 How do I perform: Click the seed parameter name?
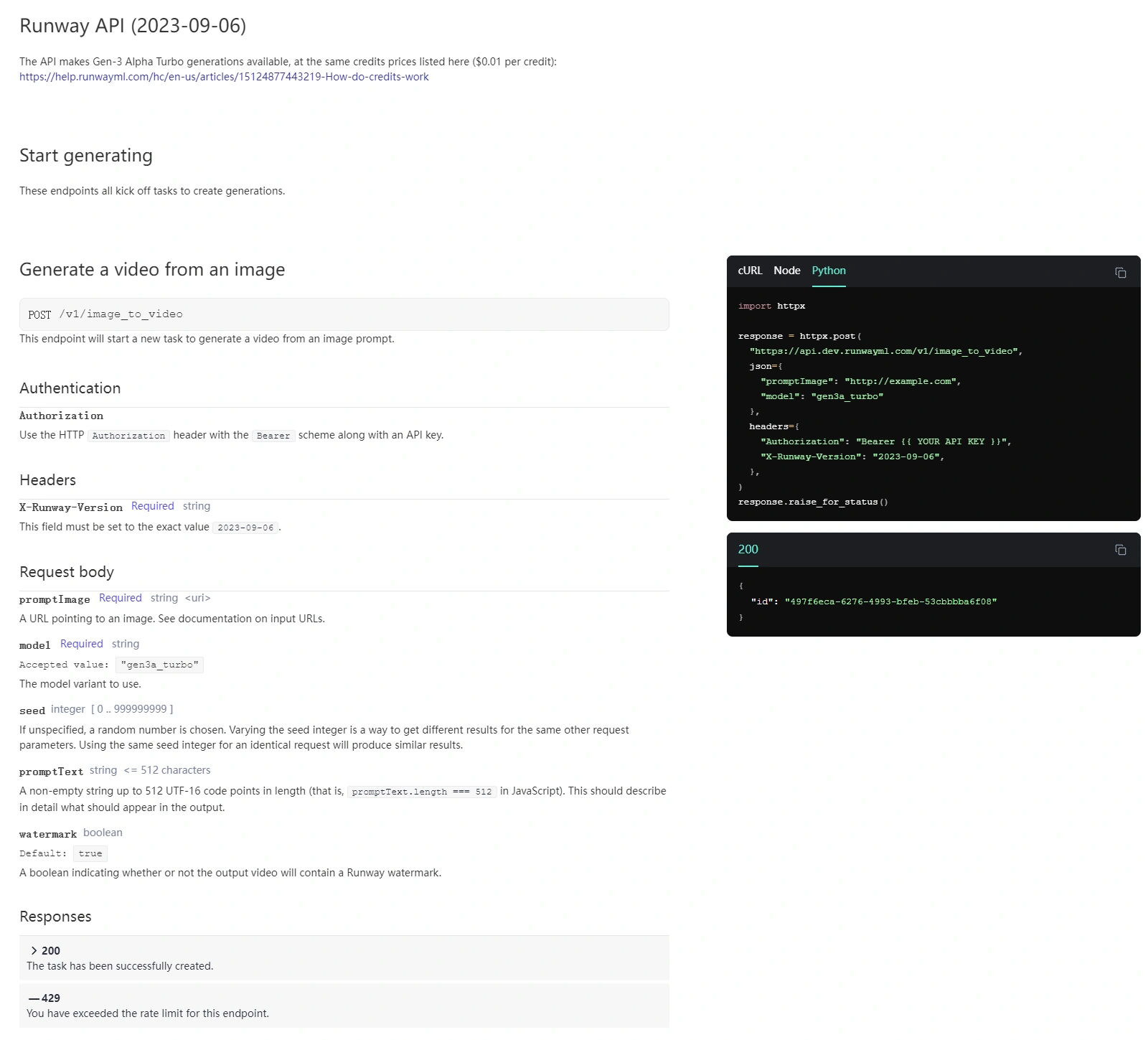click(32, 711)
